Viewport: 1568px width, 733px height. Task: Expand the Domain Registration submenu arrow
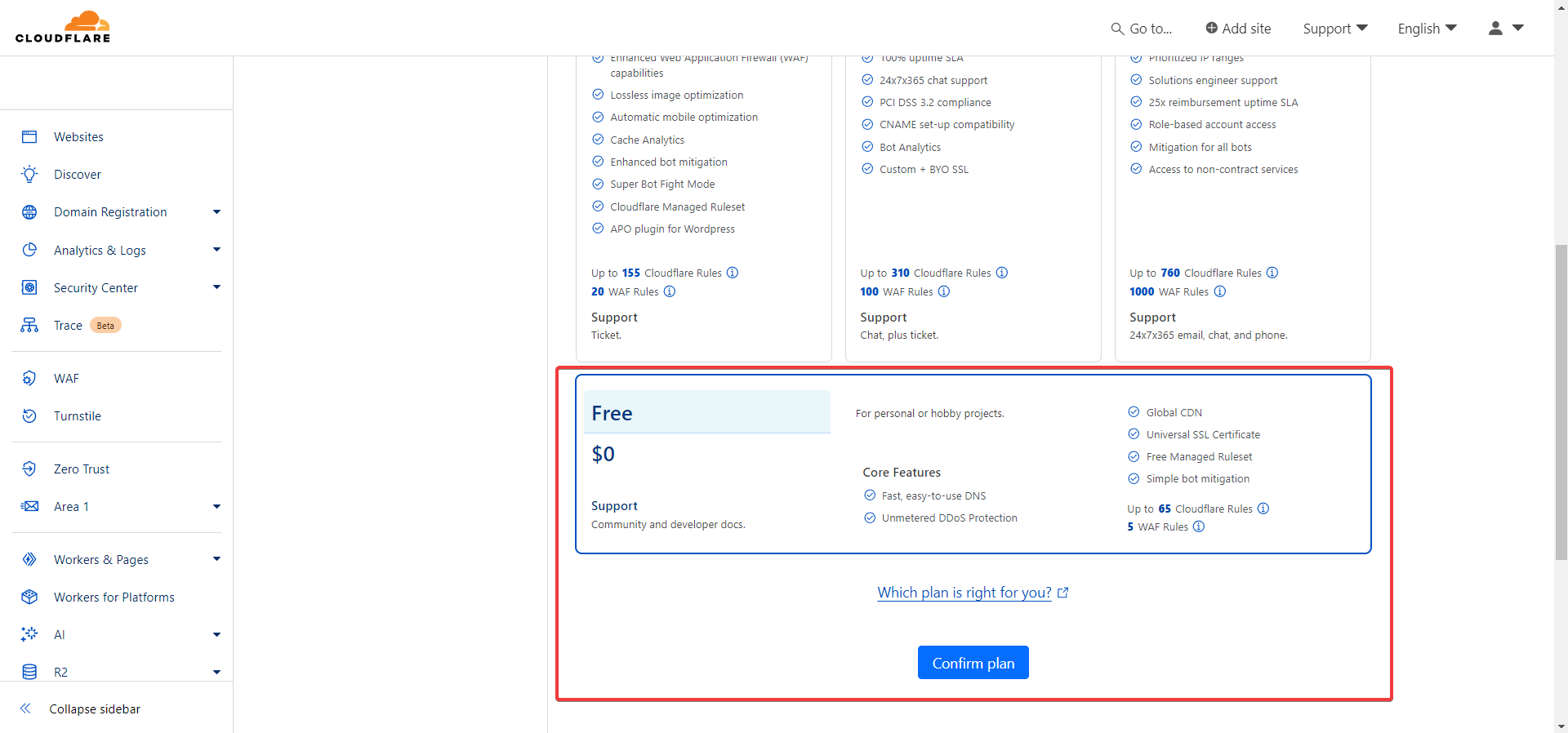coord(216,212)
